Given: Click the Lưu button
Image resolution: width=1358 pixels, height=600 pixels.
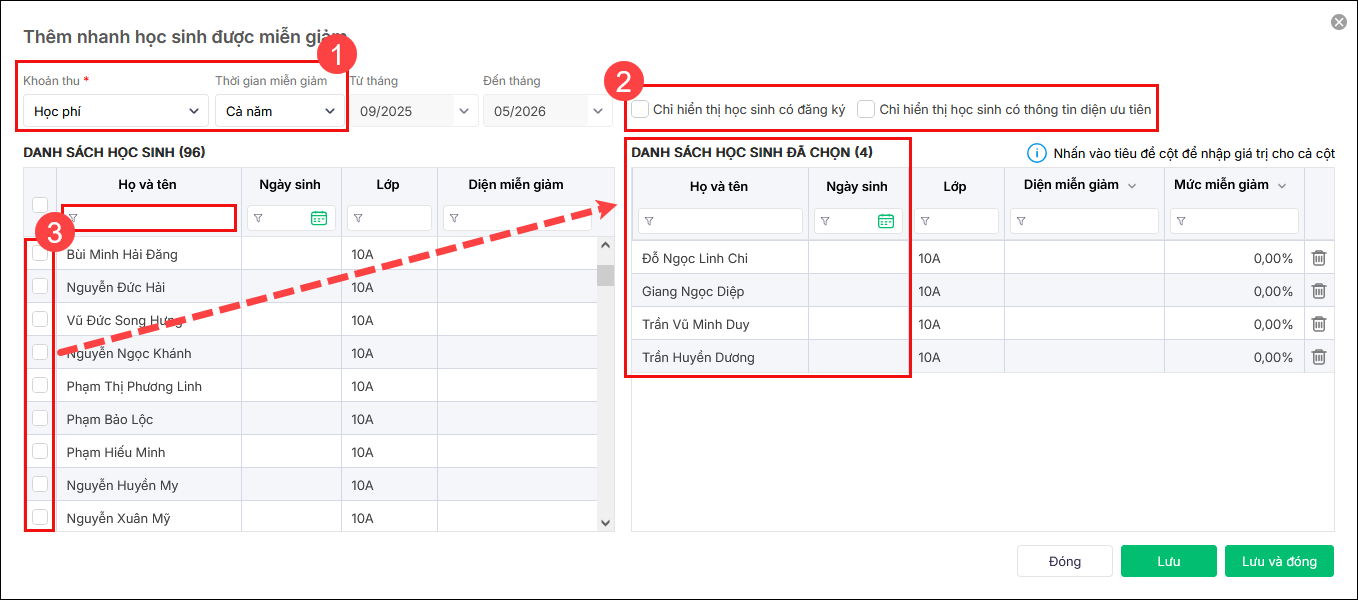Looking at the screenshot, I should pyautogui.click(x=1168, y=561).
